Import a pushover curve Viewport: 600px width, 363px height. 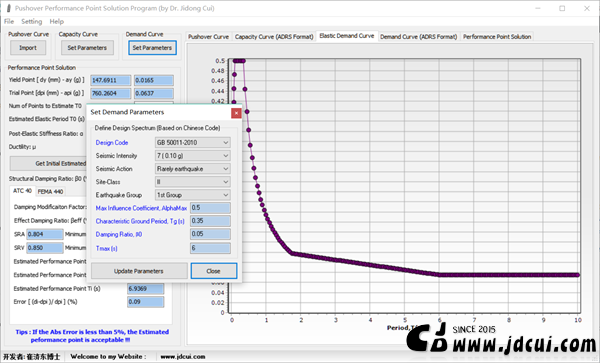tap(28, 48)
